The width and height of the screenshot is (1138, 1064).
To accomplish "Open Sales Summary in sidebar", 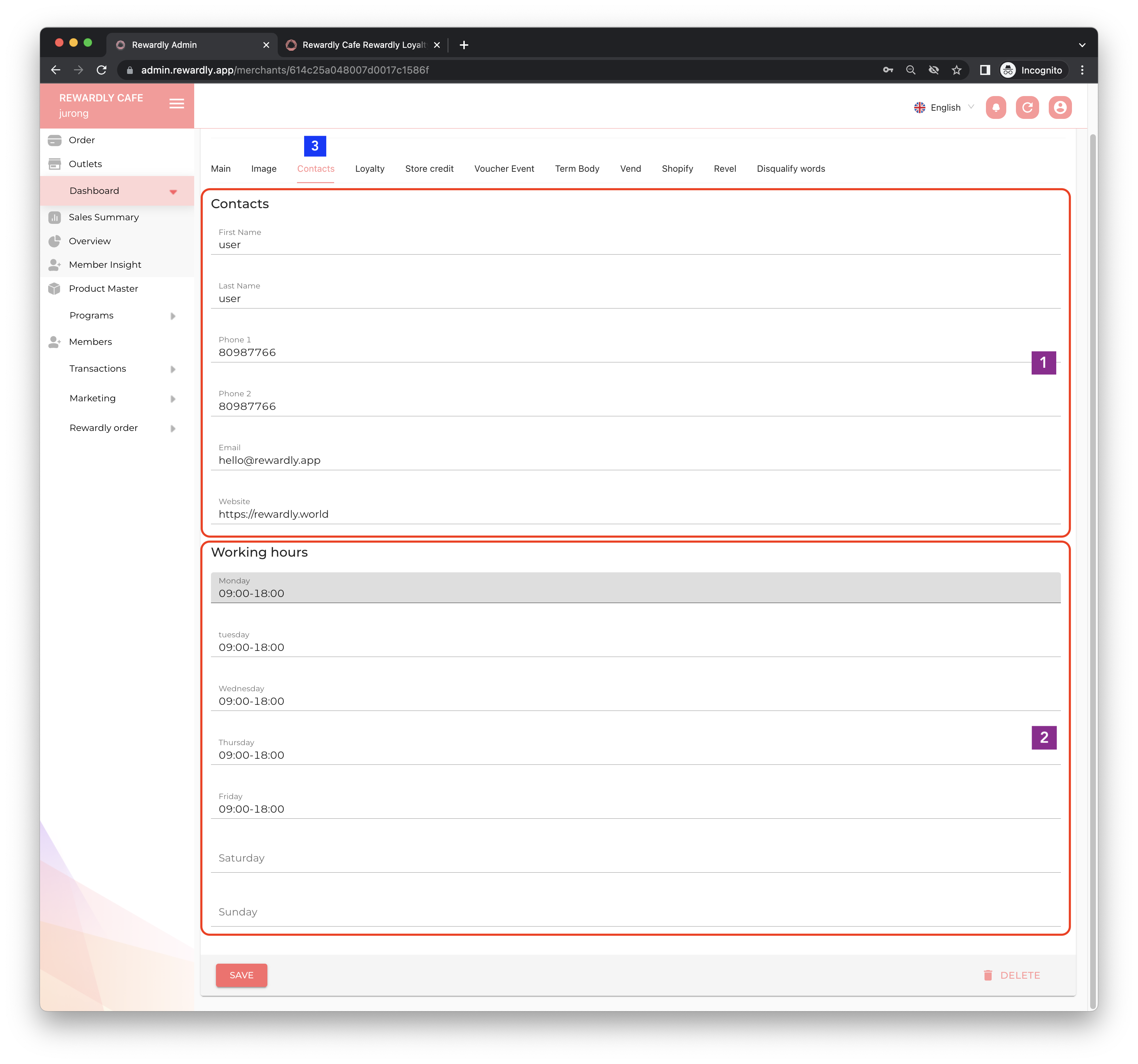I will [117, 217].
